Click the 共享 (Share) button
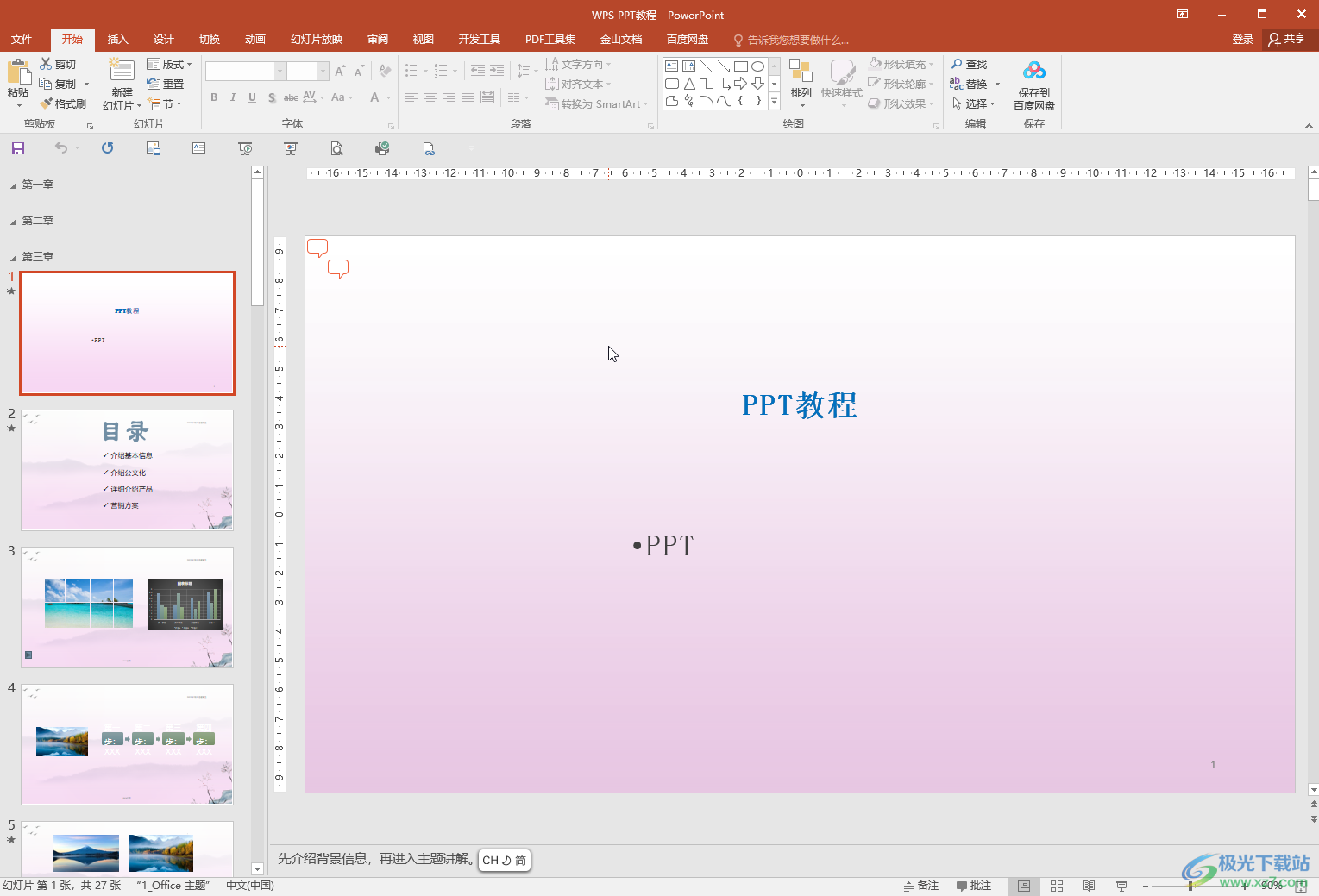Viewport: 1319px width, 896px height. click(1287, 40)
